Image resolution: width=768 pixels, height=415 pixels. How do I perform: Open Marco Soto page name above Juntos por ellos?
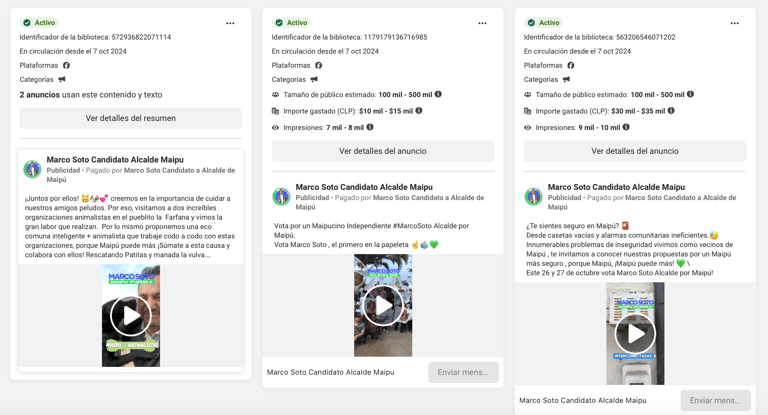(x=115, y=160)
